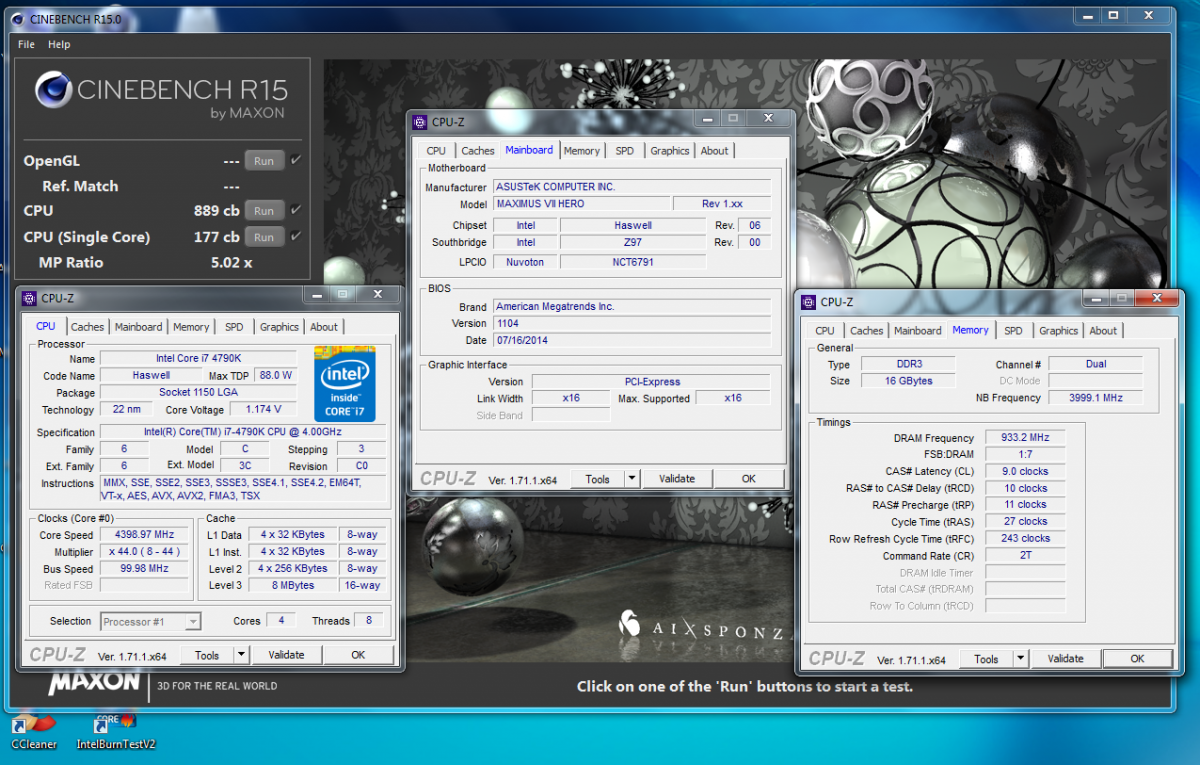Select SPD tab in the mainboard CPU-Z window
This screenshot has height=765, width=1200.
[x=625, y=151]
